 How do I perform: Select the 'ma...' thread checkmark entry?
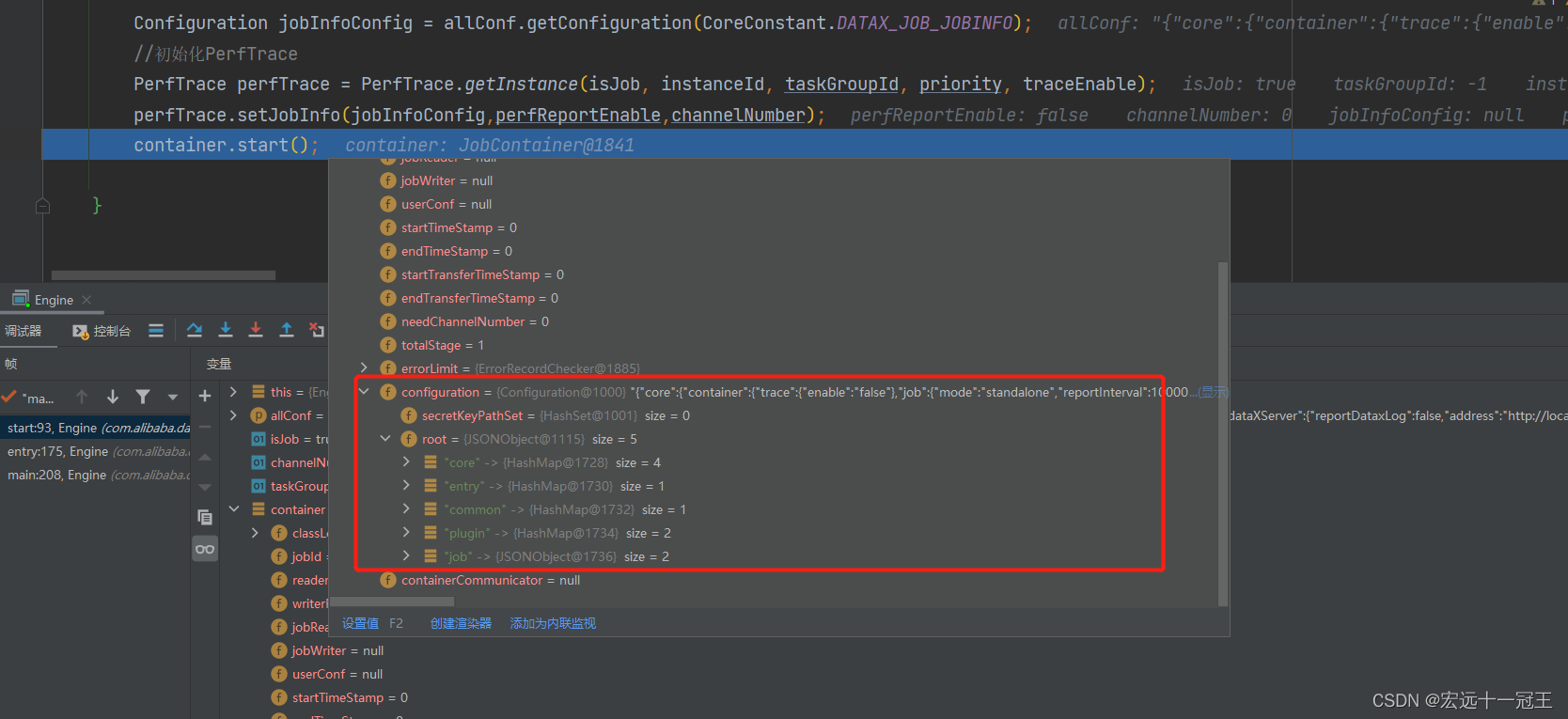[x=29, y=398]
